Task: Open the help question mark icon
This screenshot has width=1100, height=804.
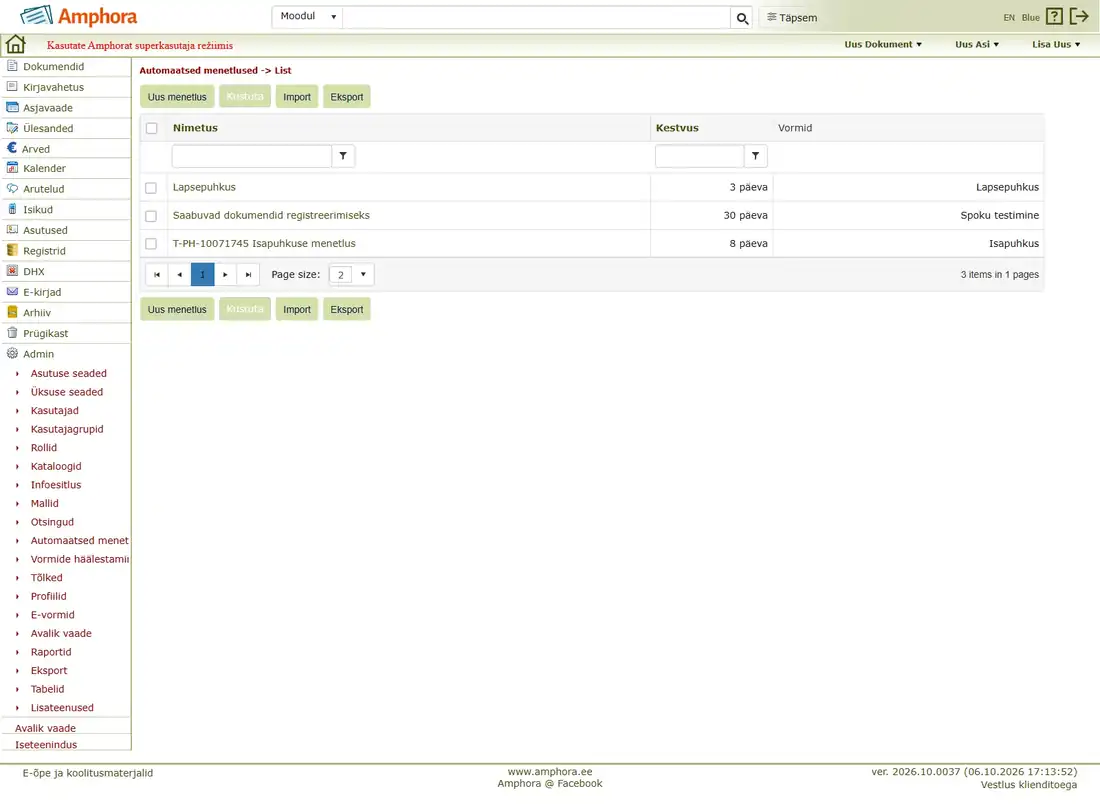Action: [x=1054, y=17]
